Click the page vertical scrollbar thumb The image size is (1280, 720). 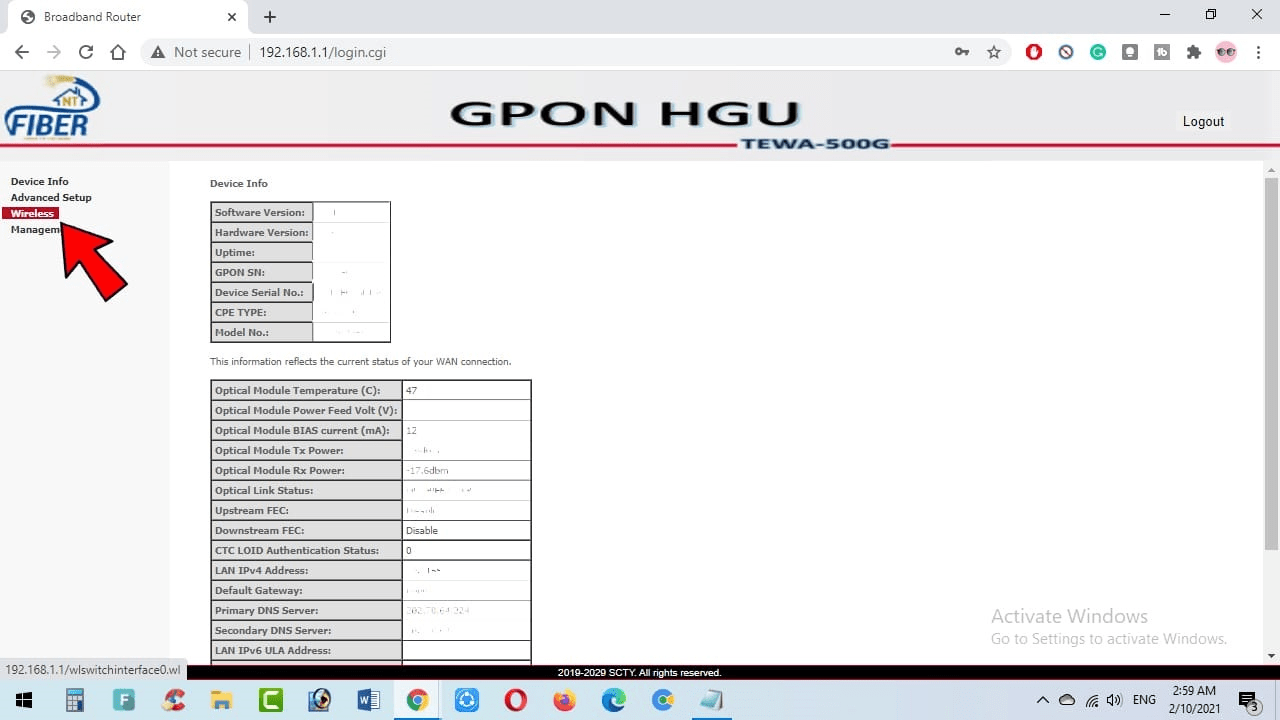point(1271,364)
